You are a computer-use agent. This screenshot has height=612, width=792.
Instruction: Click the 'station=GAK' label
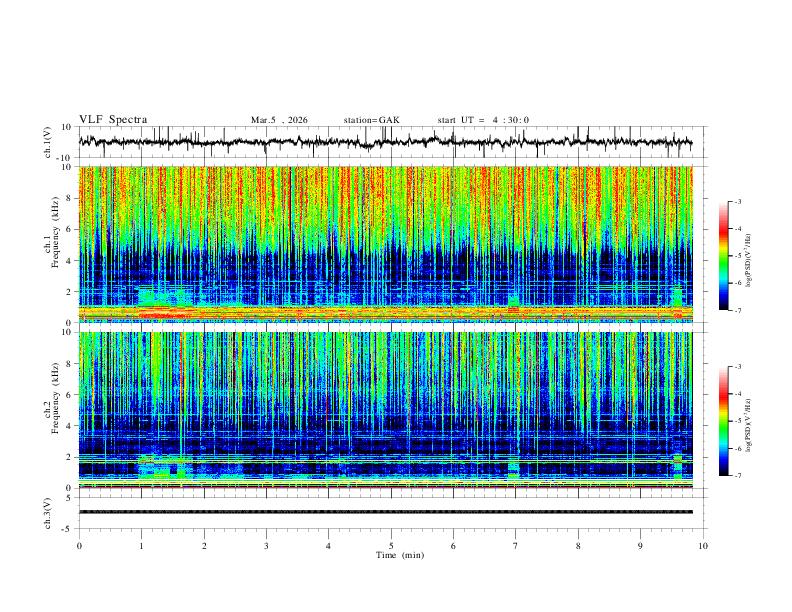coord(371,120)
